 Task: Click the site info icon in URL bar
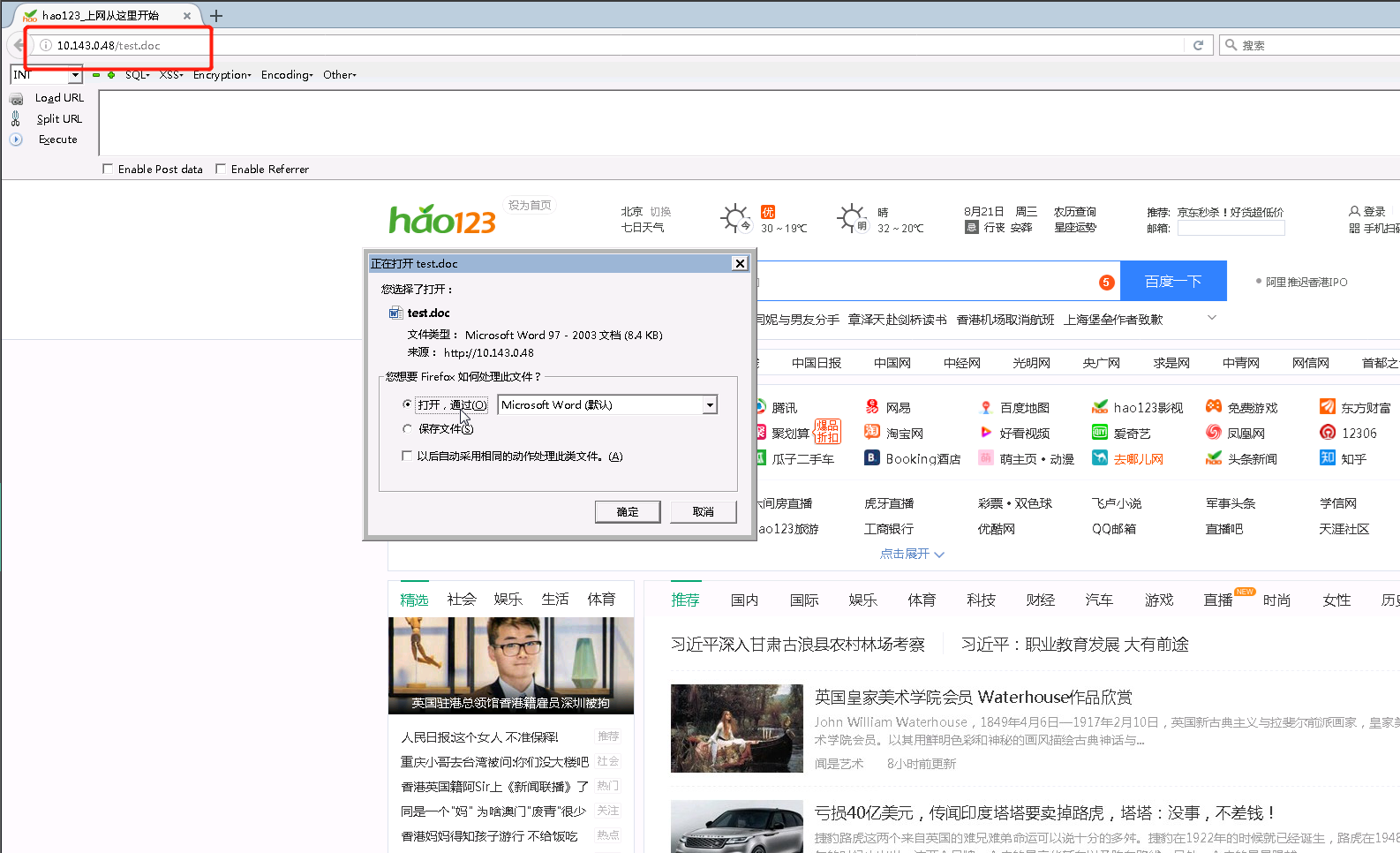click(46, 45)
